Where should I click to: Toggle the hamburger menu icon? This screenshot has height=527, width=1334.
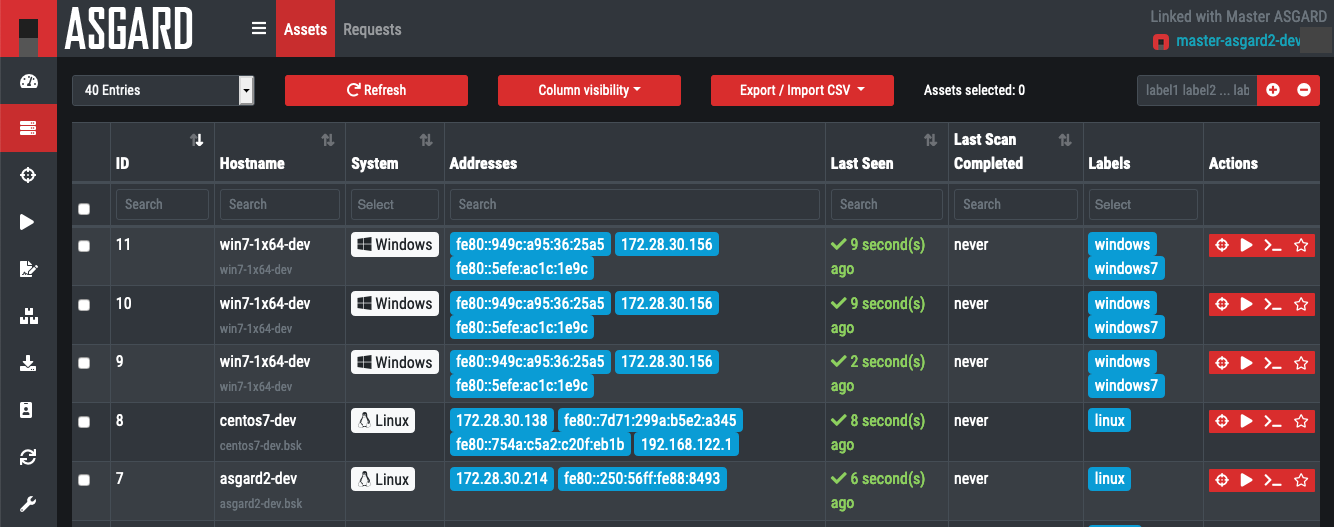point(259,29)
